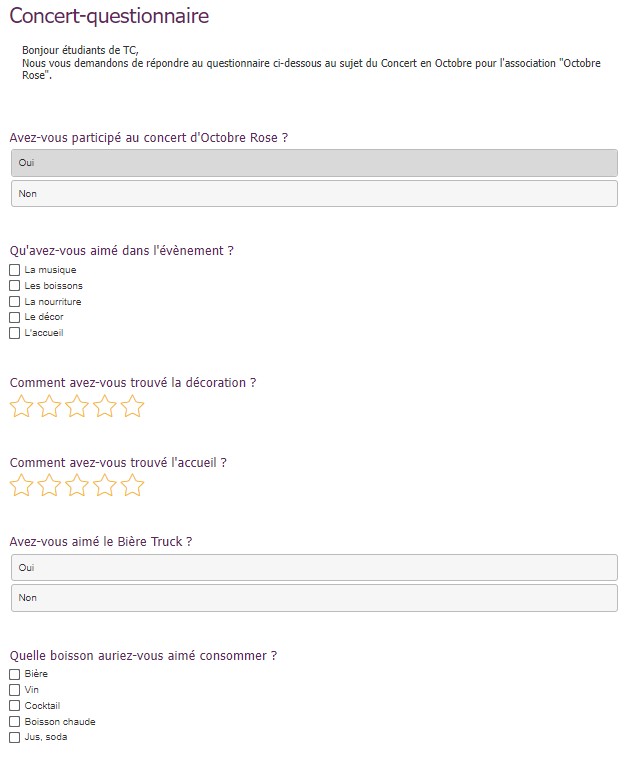
Task: Rate the décoration with one star
Action: pos(21,407)
